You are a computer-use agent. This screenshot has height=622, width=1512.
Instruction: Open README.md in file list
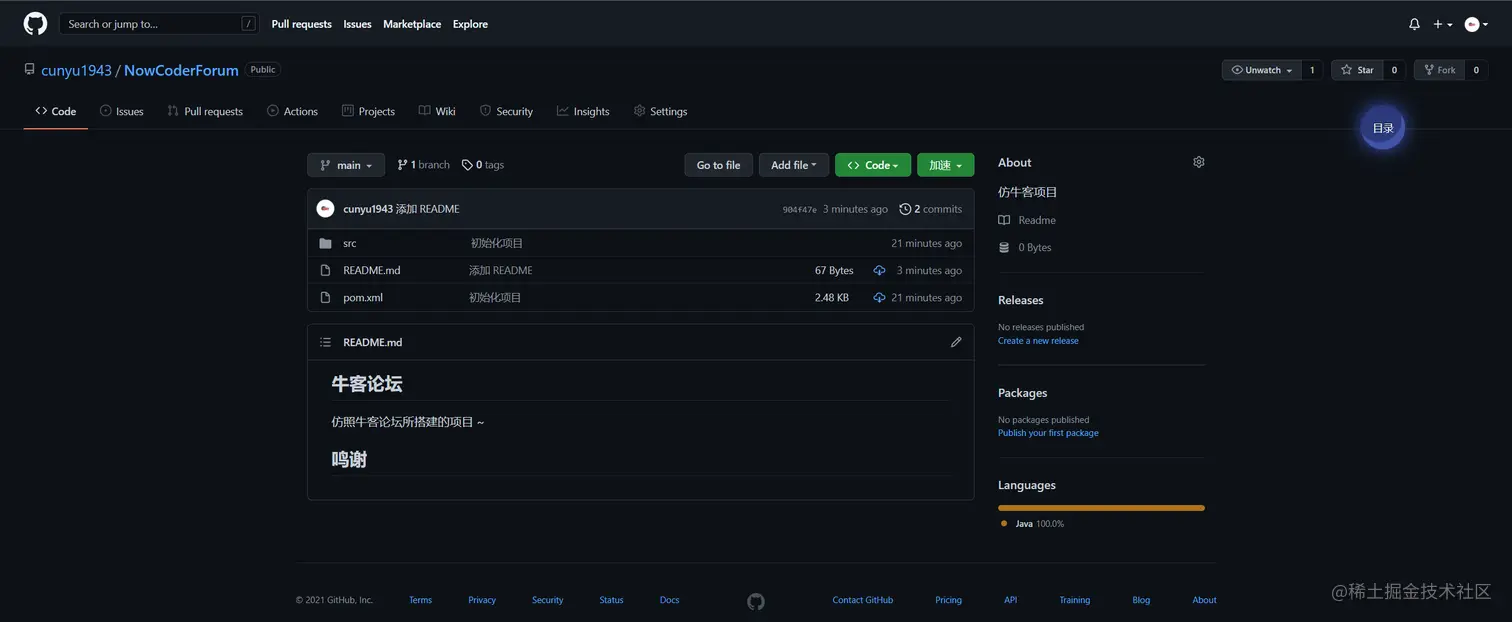pyautogui.click(x=371, y=270)
